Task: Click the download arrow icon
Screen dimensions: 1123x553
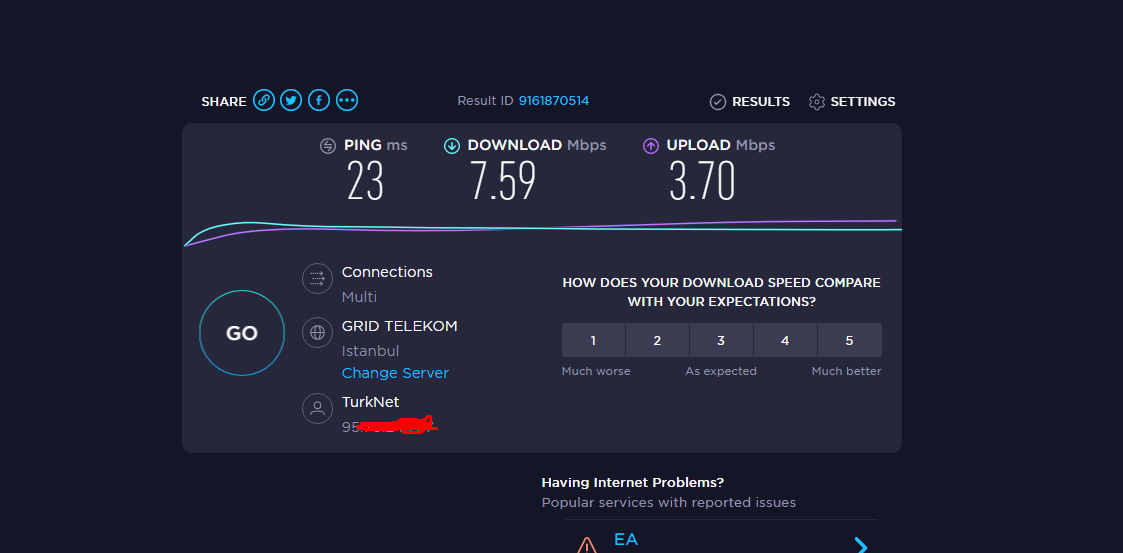Action: click(452, 146)
